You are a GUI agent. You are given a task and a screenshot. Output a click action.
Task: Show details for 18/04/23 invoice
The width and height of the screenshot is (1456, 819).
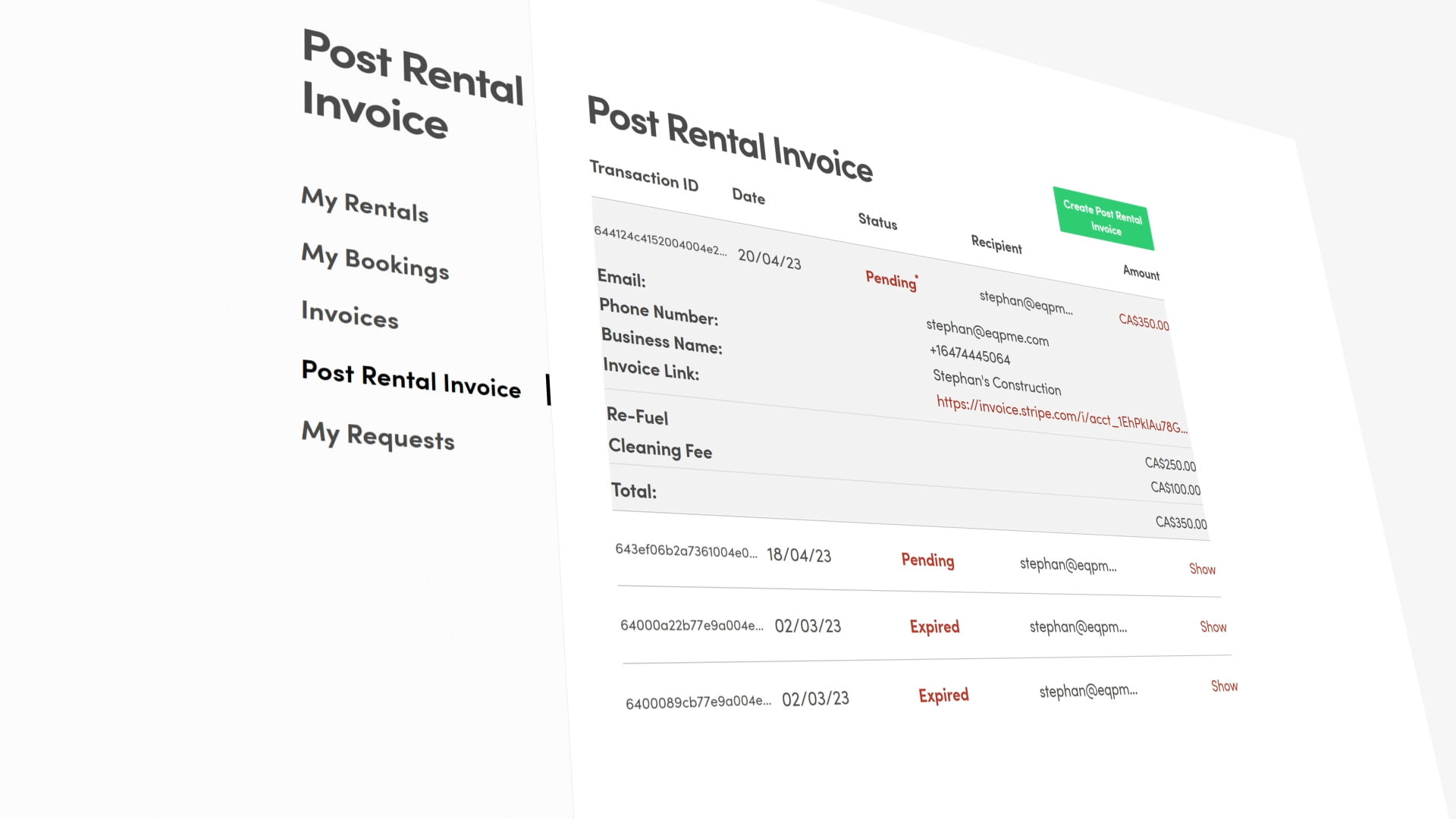(1202, 569)
